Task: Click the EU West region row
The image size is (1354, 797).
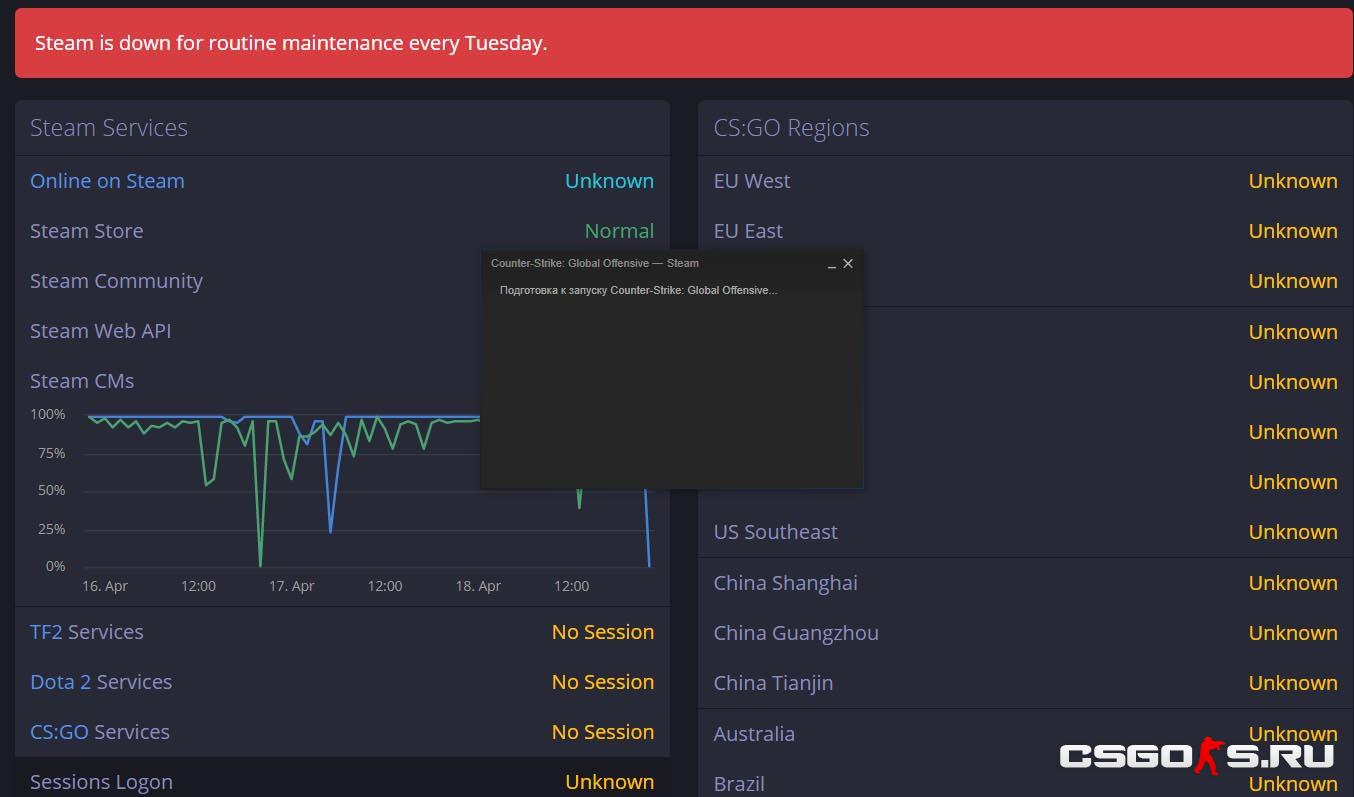Action: point(1025,181)
